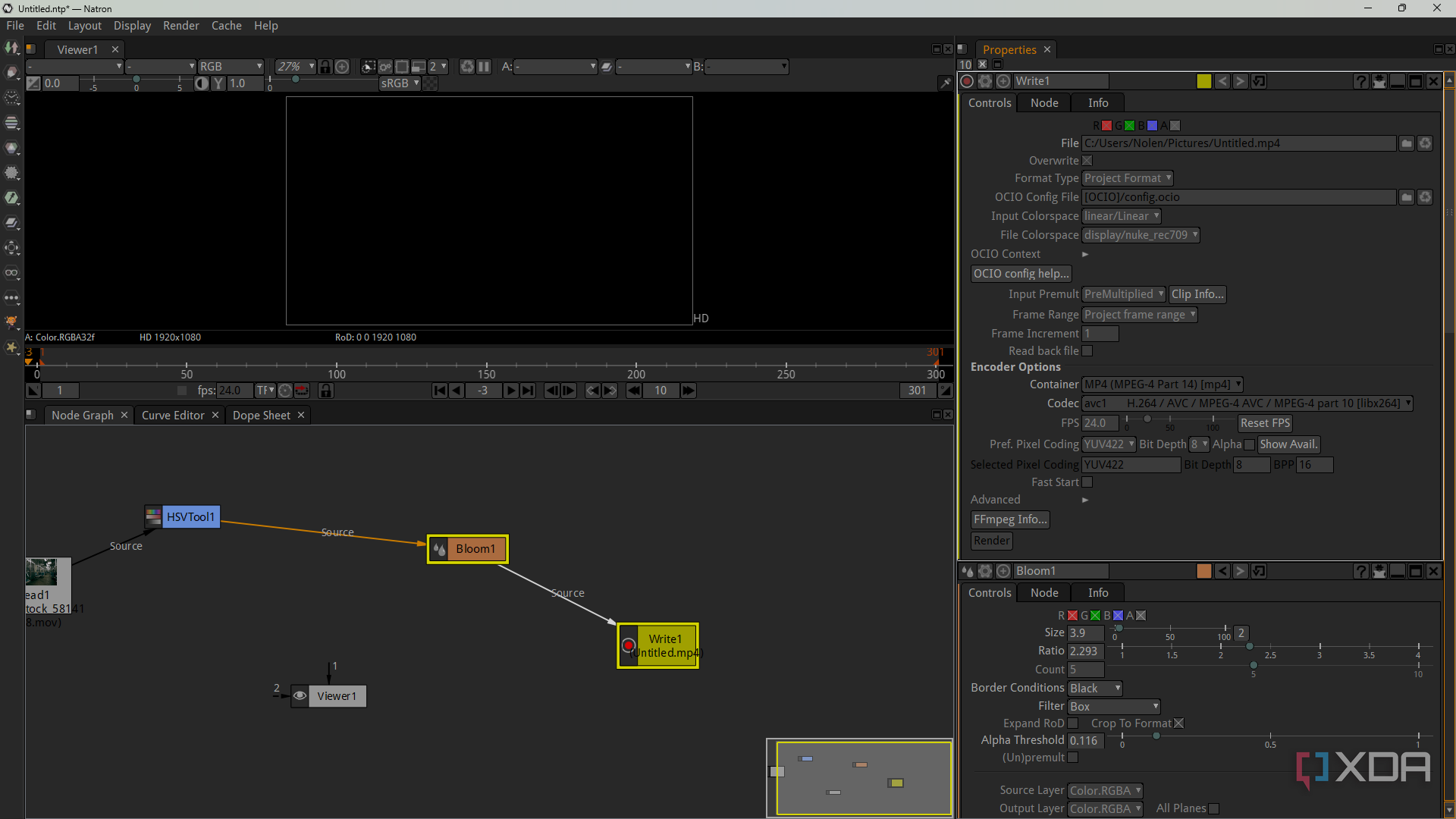Open the Border Conditions dropdown
This screenshot has width=1456, height=819.
point(1095,689)
